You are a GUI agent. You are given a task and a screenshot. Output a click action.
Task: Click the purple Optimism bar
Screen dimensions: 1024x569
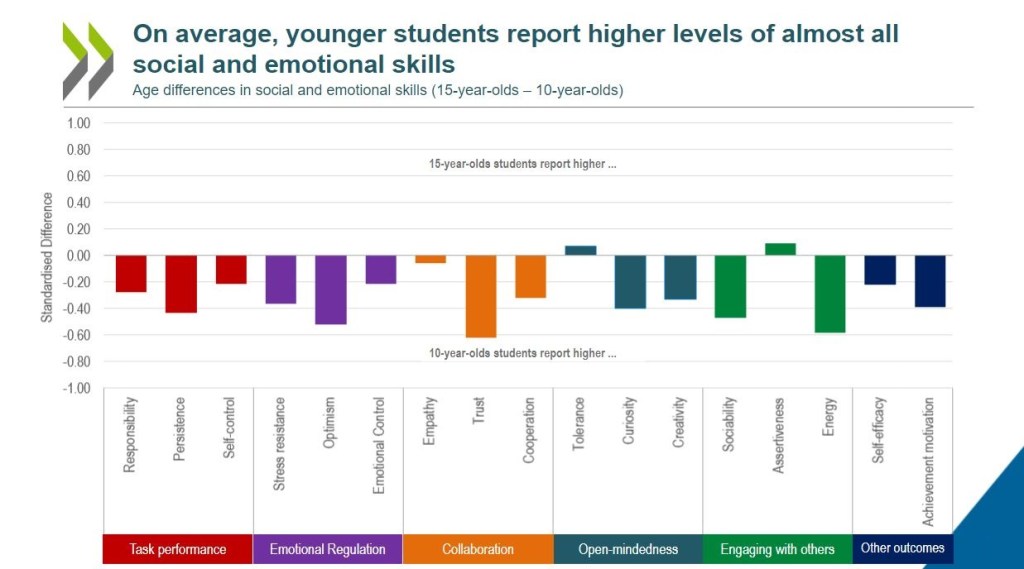click(x=331, y=289)
